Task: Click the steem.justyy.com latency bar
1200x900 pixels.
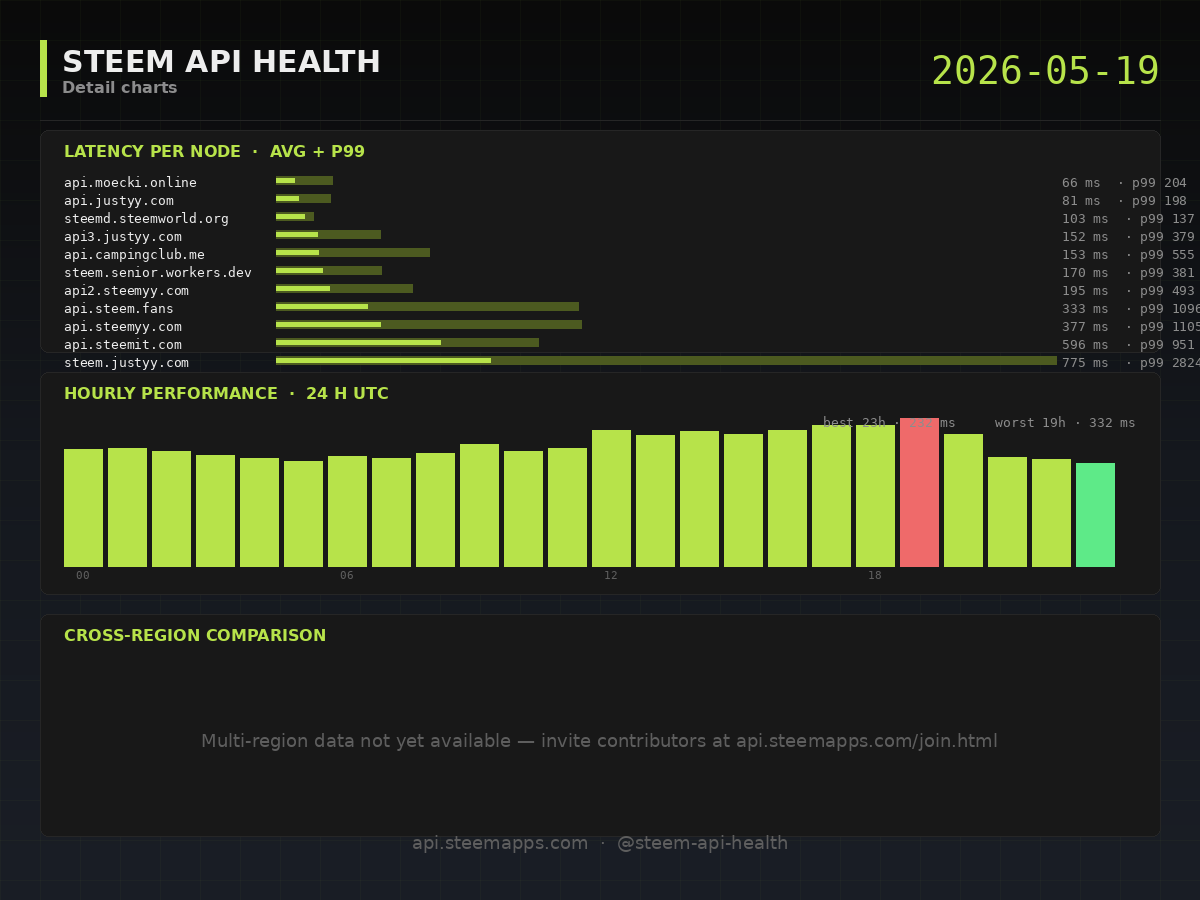Action: point(666,361)
